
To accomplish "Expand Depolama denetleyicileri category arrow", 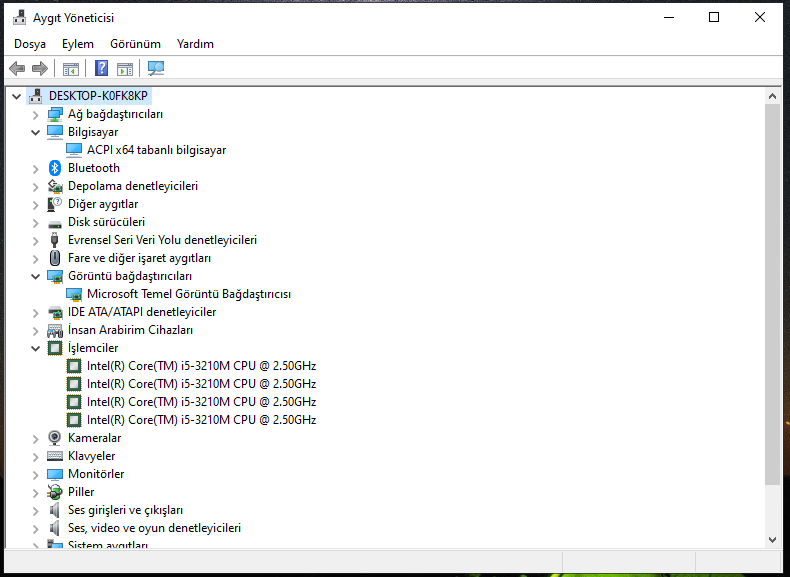I will click(x=35, y=187).
